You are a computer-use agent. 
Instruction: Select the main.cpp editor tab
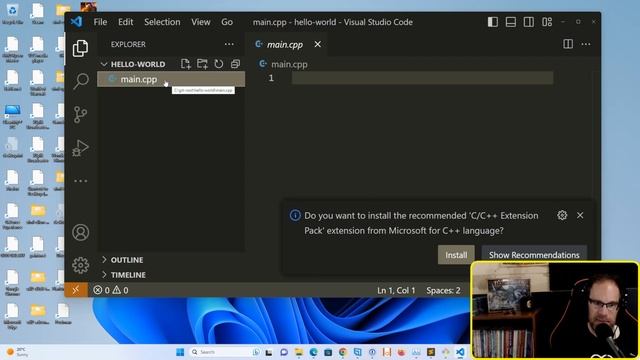(x=285, y=44)
